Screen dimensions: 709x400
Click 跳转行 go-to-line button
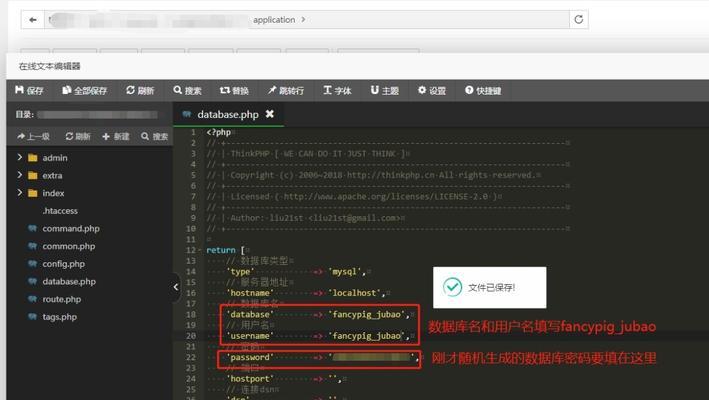(286, 90)
